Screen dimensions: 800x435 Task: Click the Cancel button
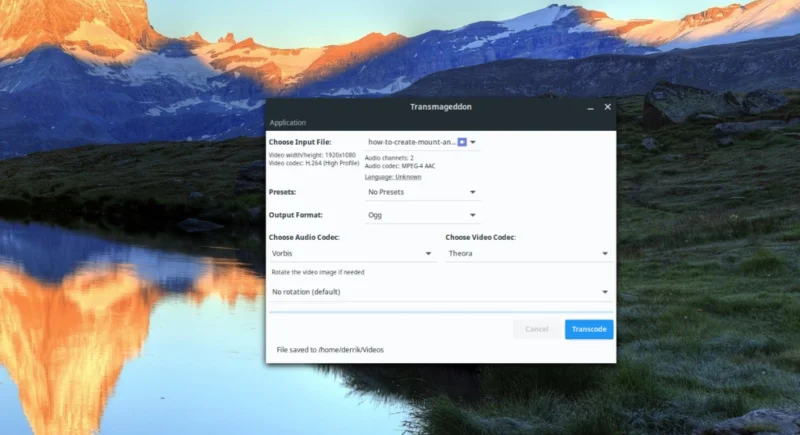(x=537, y=329)
